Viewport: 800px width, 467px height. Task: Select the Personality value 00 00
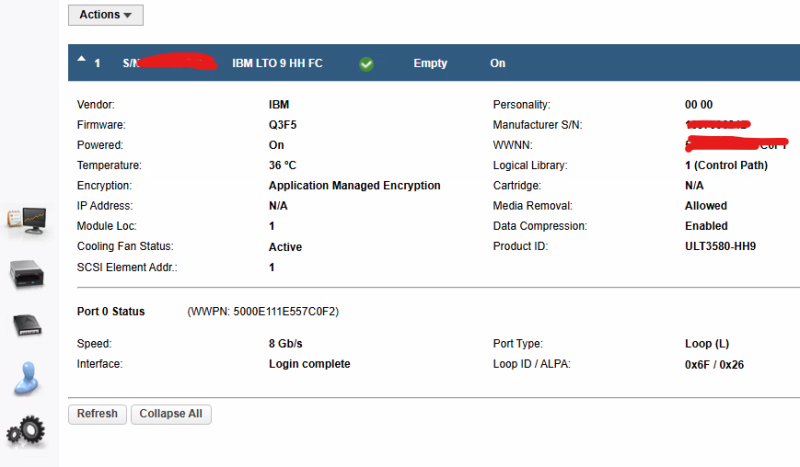(698, 105)
